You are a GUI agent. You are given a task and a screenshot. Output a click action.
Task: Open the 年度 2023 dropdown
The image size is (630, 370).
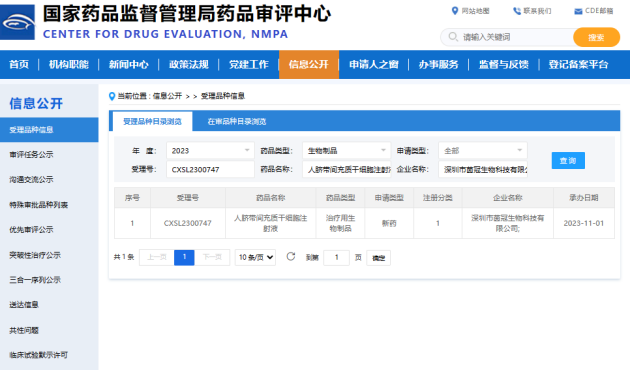point(210,151)
